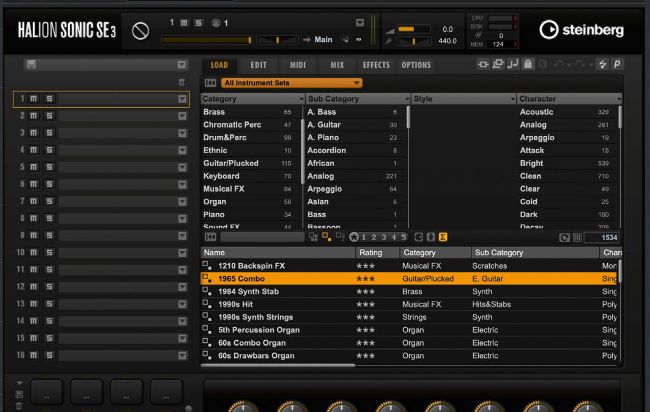The height and width of the screenshot is (412, 650).
Task: Toggle the lock icon in toolbar
Action: [528, 64]
